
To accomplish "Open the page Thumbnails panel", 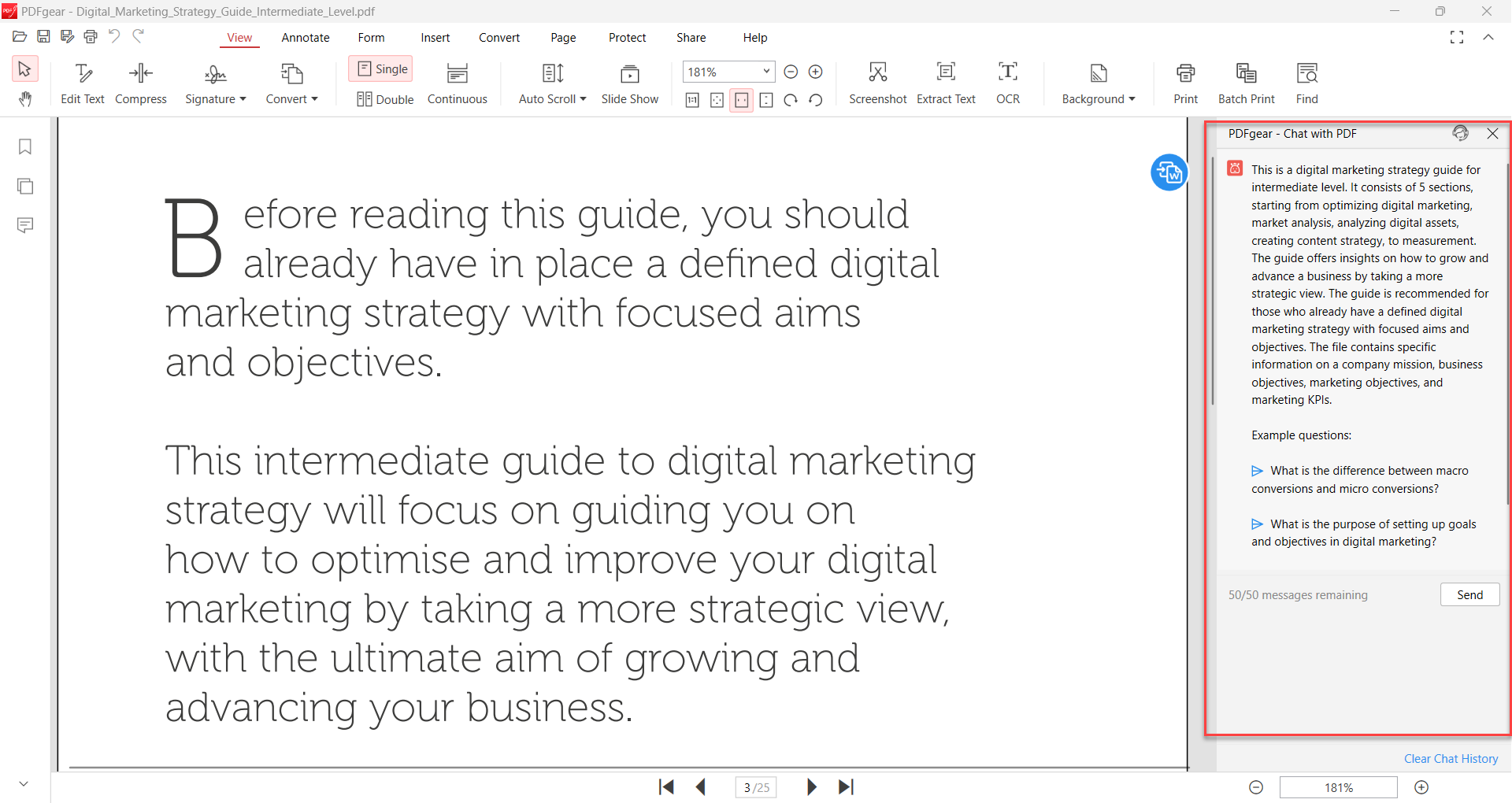I will click(24, 187).
